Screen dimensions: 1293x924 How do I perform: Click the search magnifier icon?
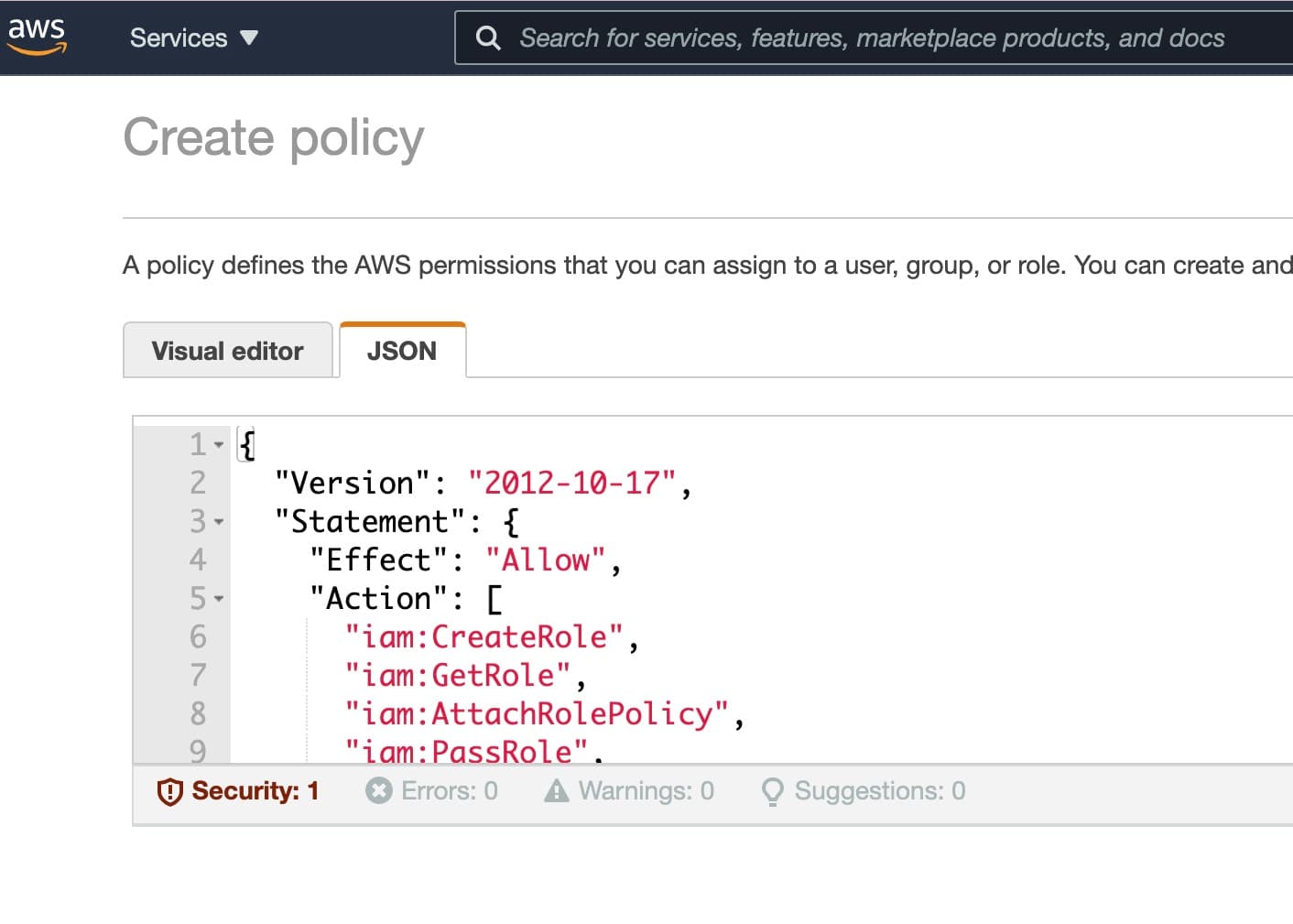488,38
